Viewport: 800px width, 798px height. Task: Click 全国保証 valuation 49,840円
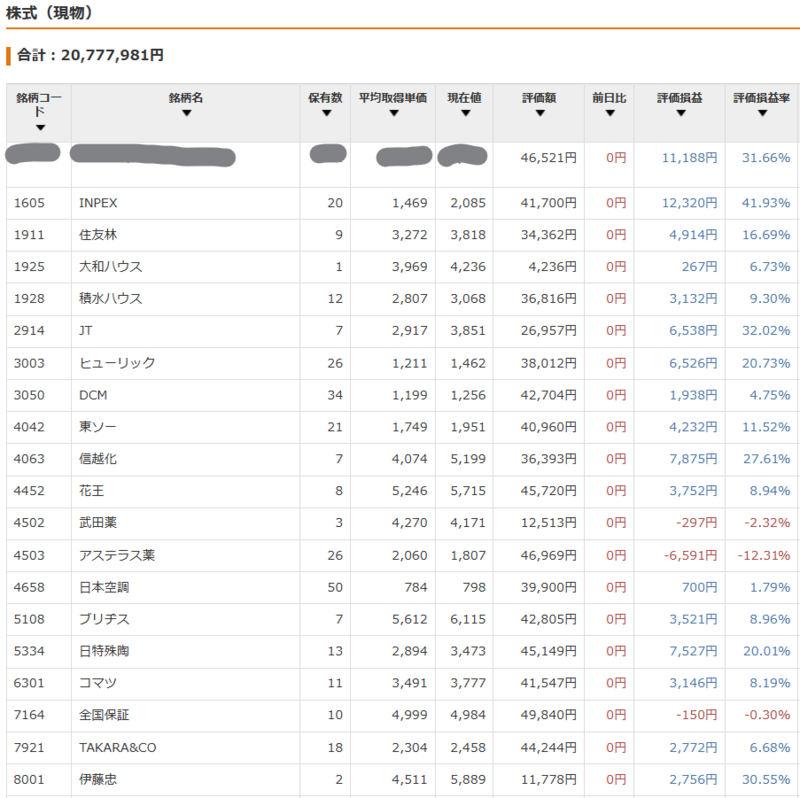[548, 715]
